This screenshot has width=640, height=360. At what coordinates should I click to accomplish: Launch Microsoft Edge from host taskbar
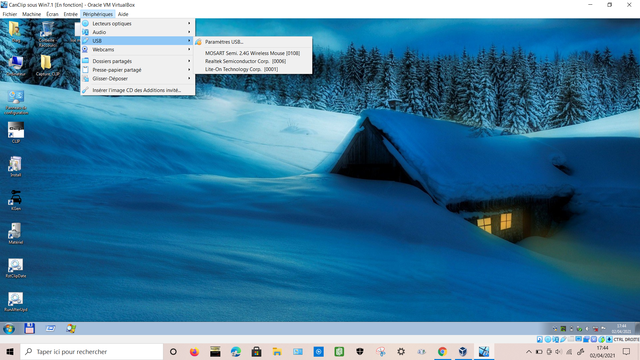[236, 351]
